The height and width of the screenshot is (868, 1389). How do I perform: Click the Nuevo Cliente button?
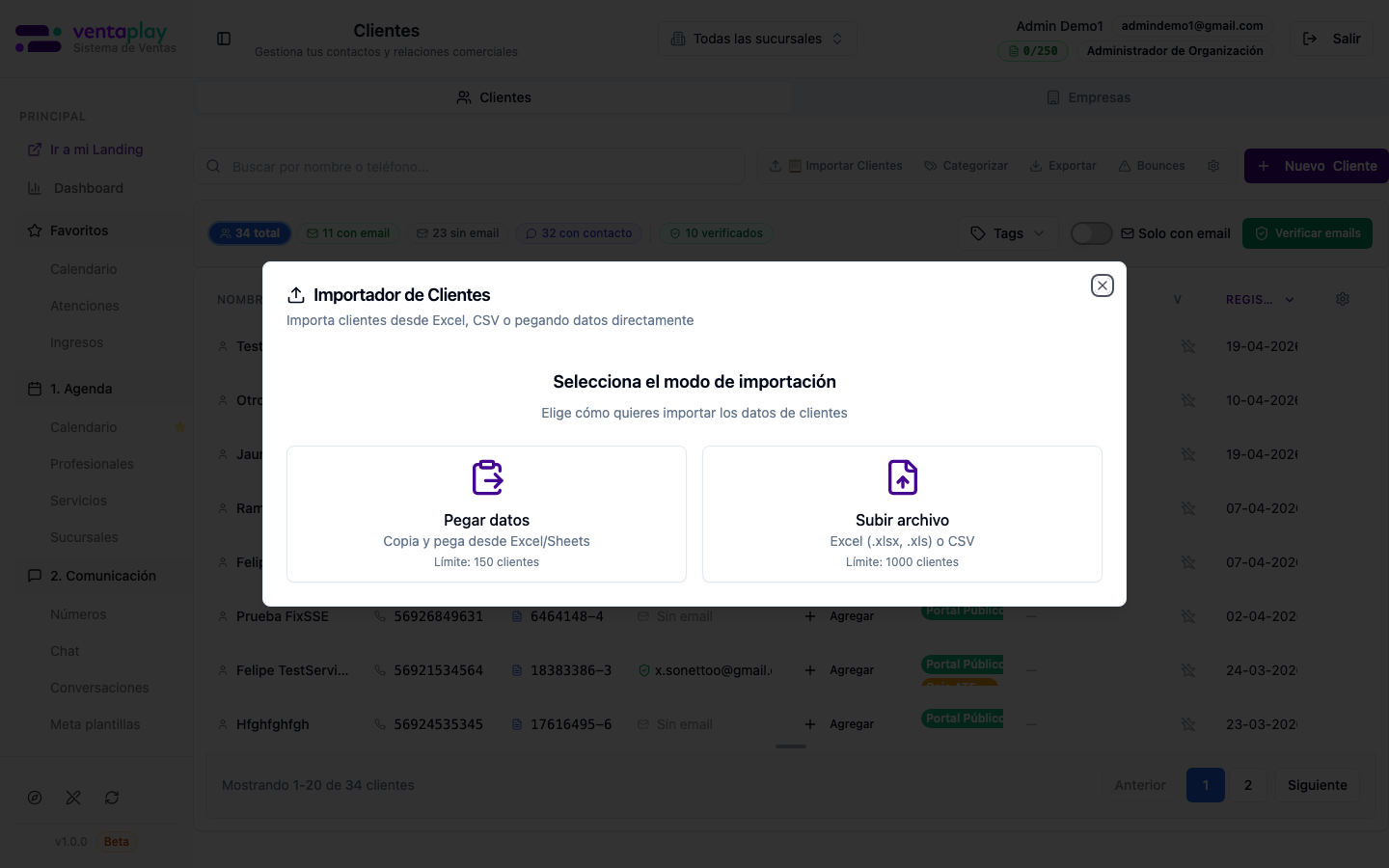(1317, 166)
